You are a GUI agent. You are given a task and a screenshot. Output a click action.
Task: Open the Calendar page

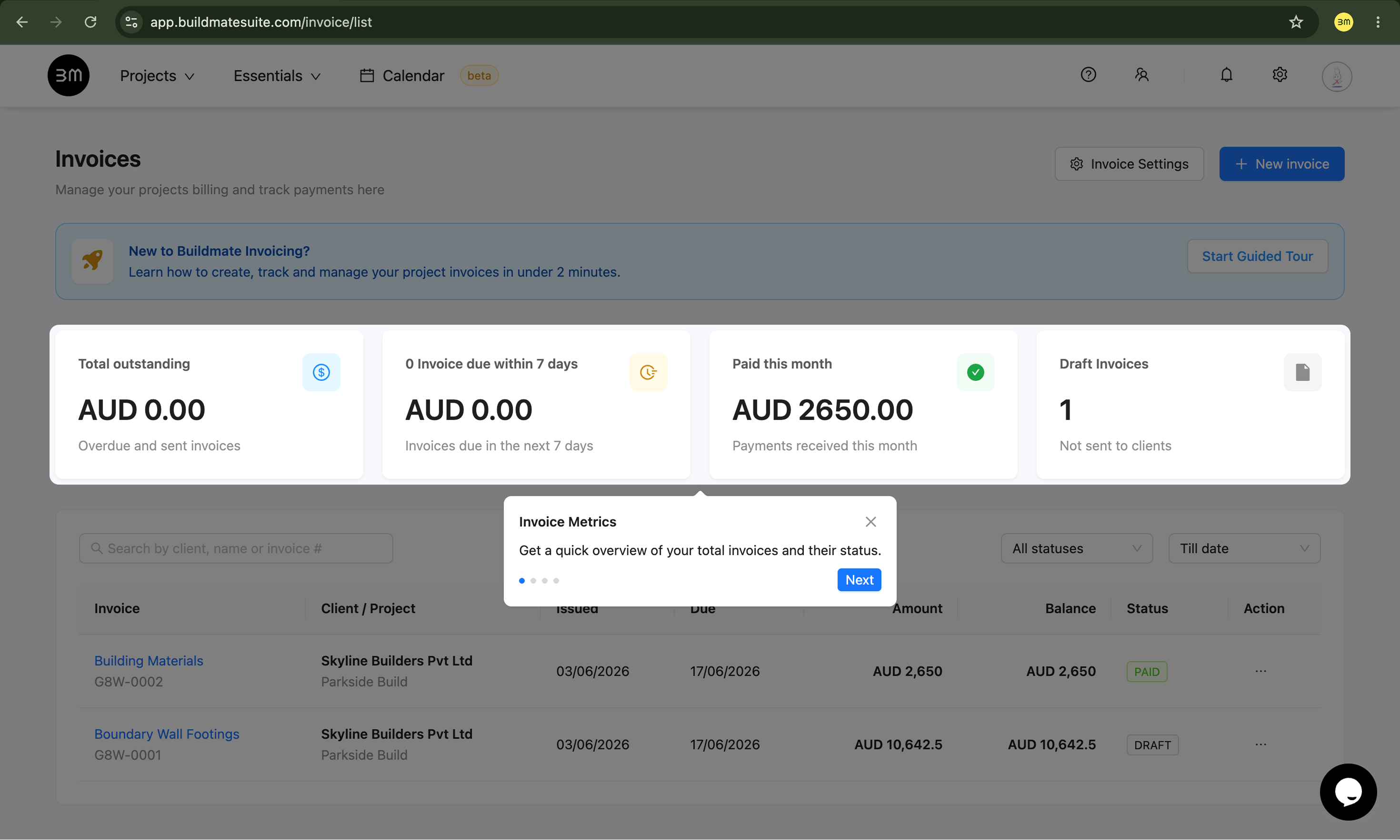click(401, 75)
